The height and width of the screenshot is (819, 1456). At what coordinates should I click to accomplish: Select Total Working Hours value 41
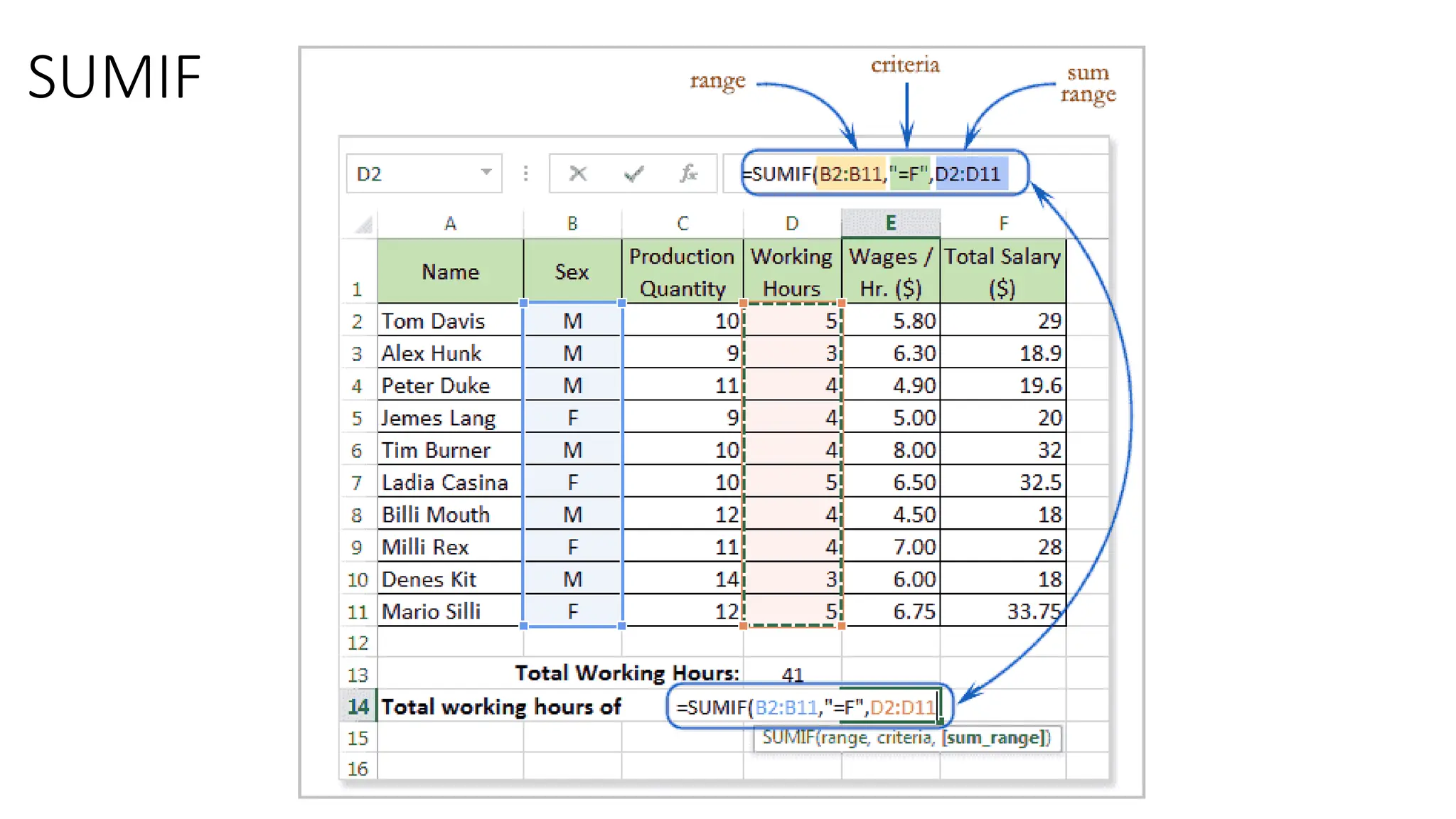coord(792,675)
